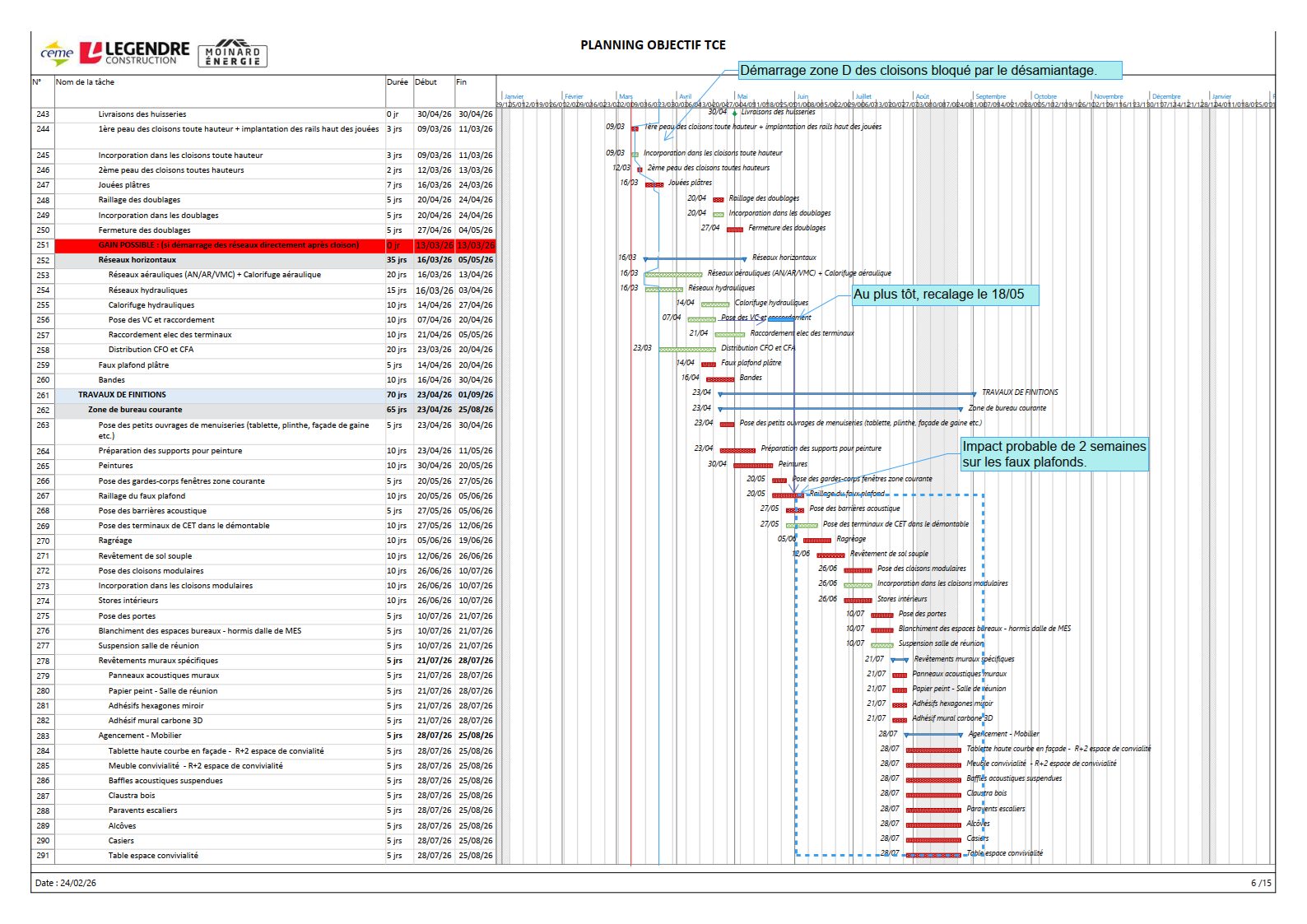Click the 'Au plus tôt, recalage' note
1307x924 pixels.
(x=944, y=295)
